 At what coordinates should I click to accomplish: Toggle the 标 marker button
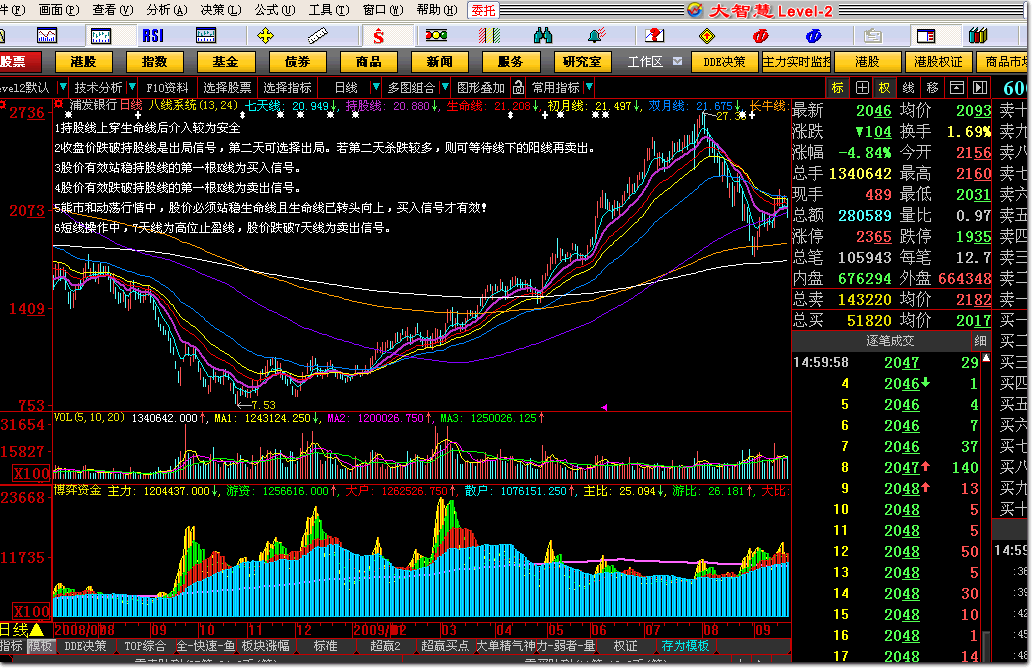click(x=837, y=88)
